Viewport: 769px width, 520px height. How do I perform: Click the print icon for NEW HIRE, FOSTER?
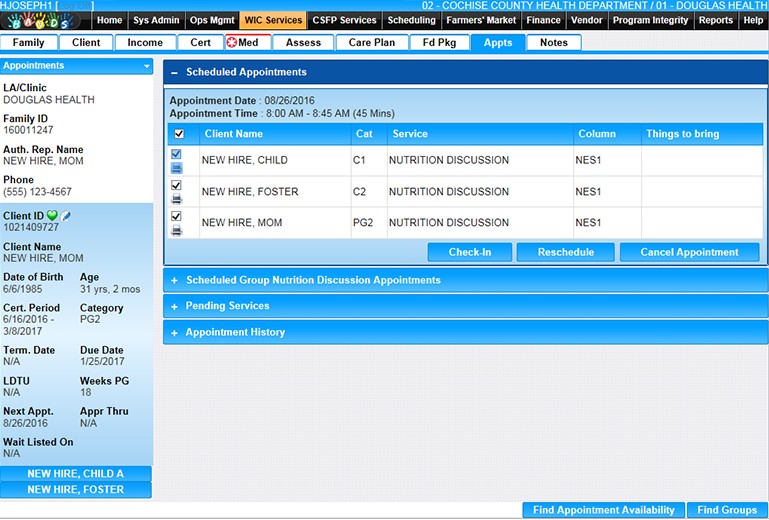(177, 199)
